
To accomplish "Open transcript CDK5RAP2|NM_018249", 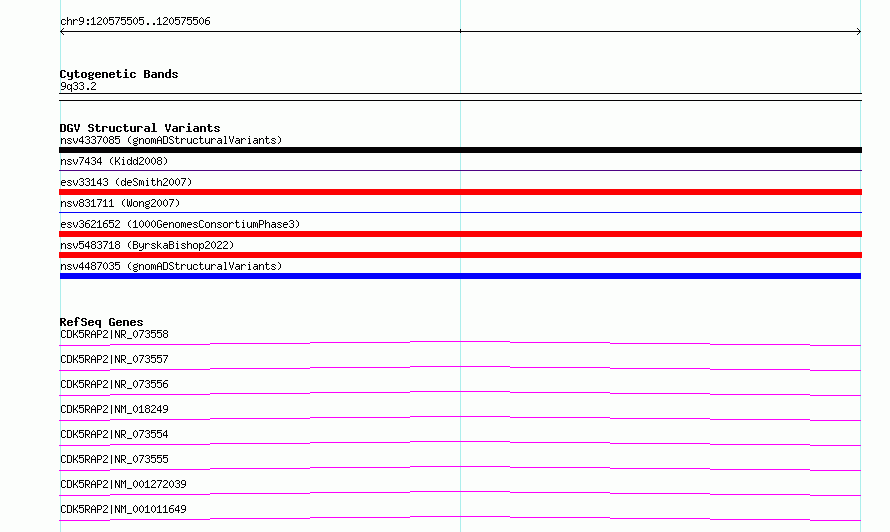I will [114, 409].
